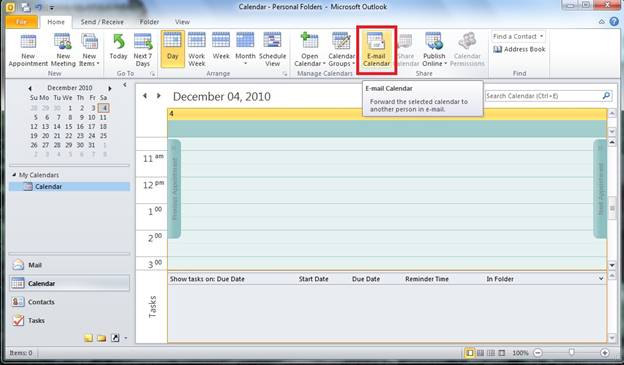624x365 pixels.
Task: Click Show tasks on: Due Date header
Action: coord(207,279)
